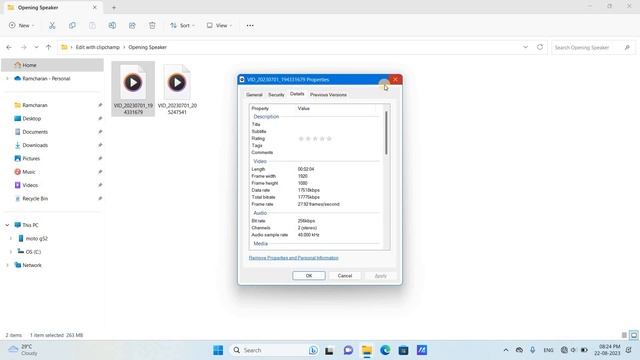This screenshot has width=640, height=360.
Task: Switch to General tab in Properties
Action: pos(254,95)
